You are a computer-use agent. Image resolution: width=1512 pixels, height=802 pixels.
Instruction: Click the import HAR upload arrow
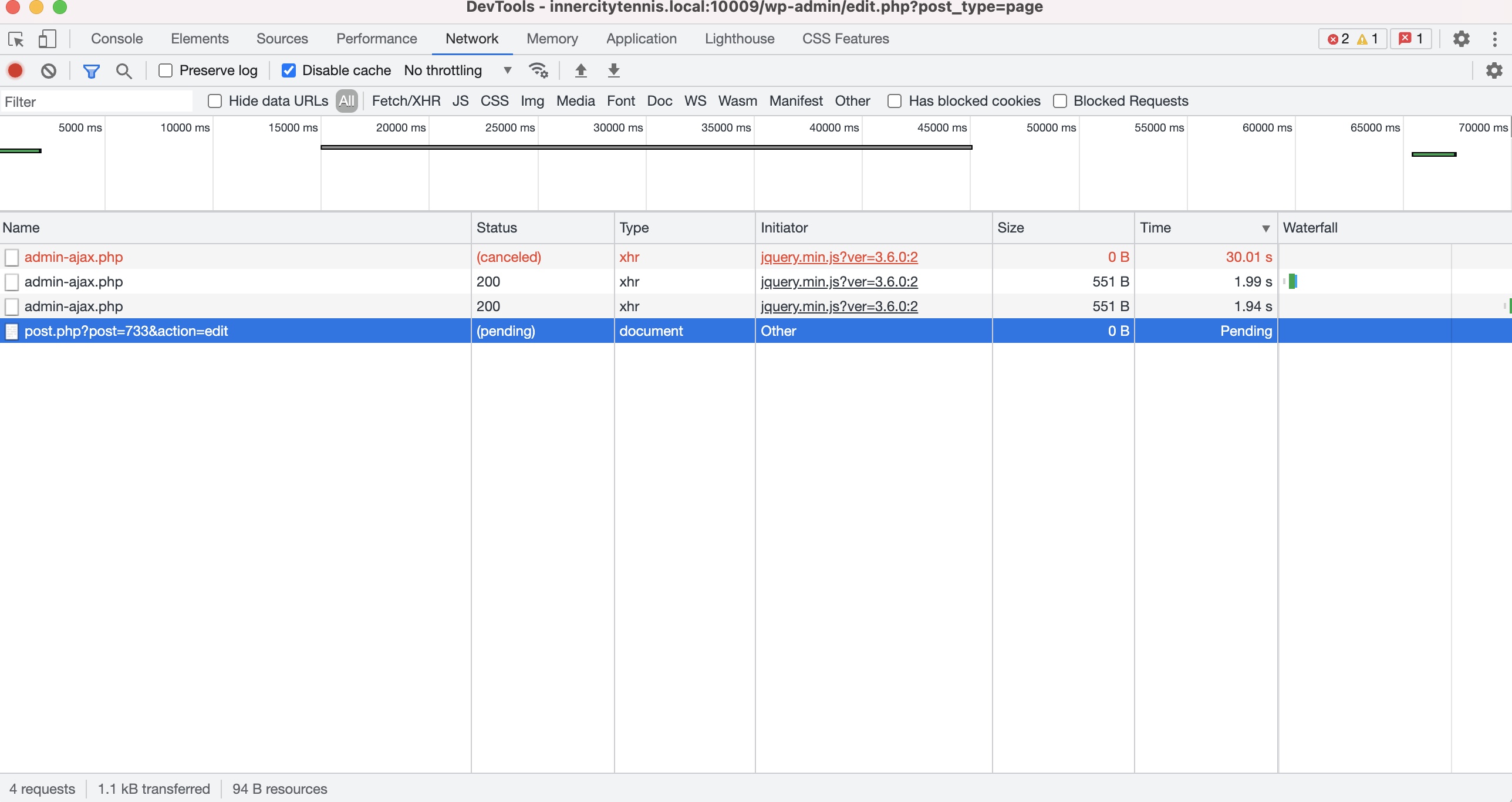click(580, 70)
